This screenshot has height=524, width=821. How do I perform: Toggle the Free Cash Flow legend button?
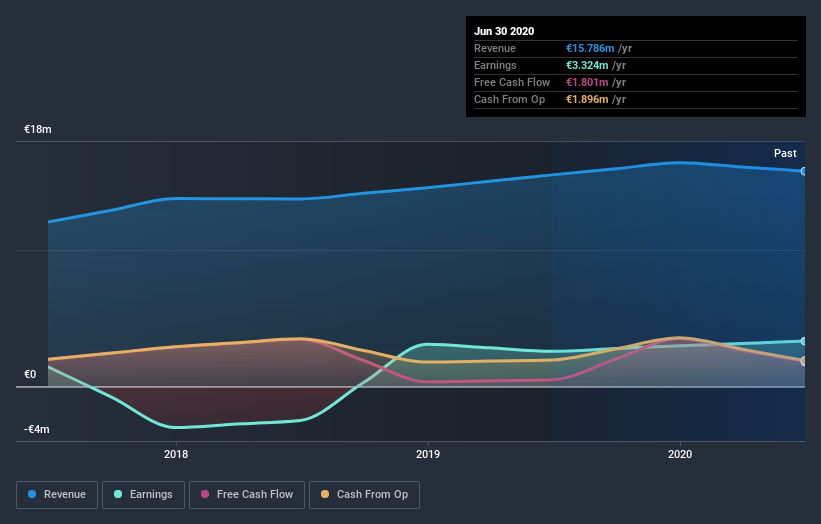pyautogui.click(x=247, y=495)
